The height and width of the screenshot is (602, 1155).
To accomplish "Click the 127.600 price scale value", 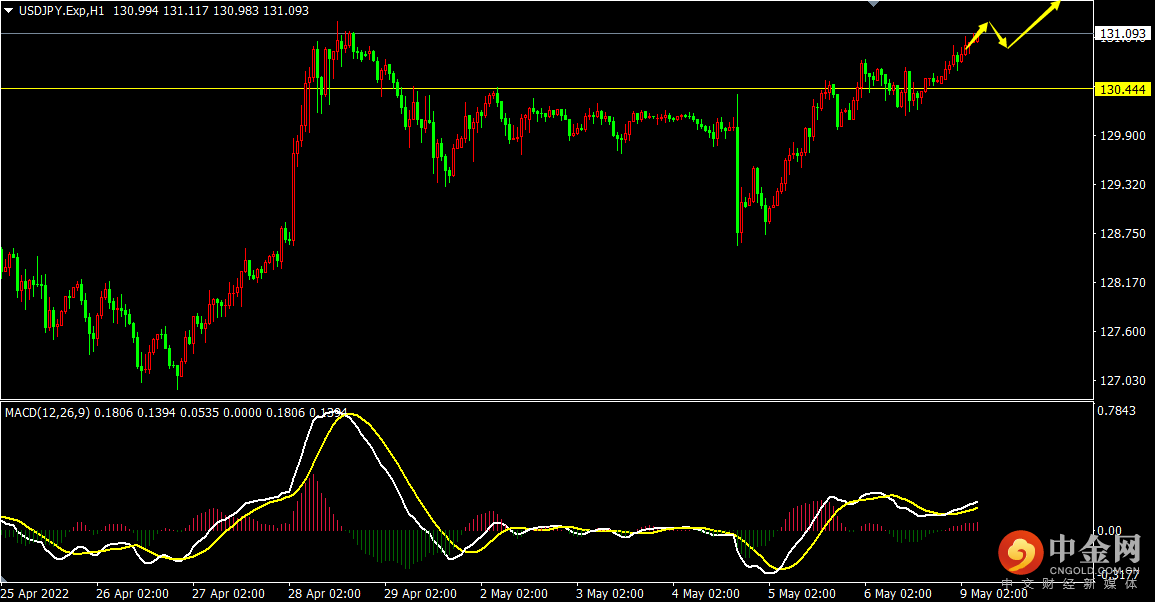I will point(1123,332).
